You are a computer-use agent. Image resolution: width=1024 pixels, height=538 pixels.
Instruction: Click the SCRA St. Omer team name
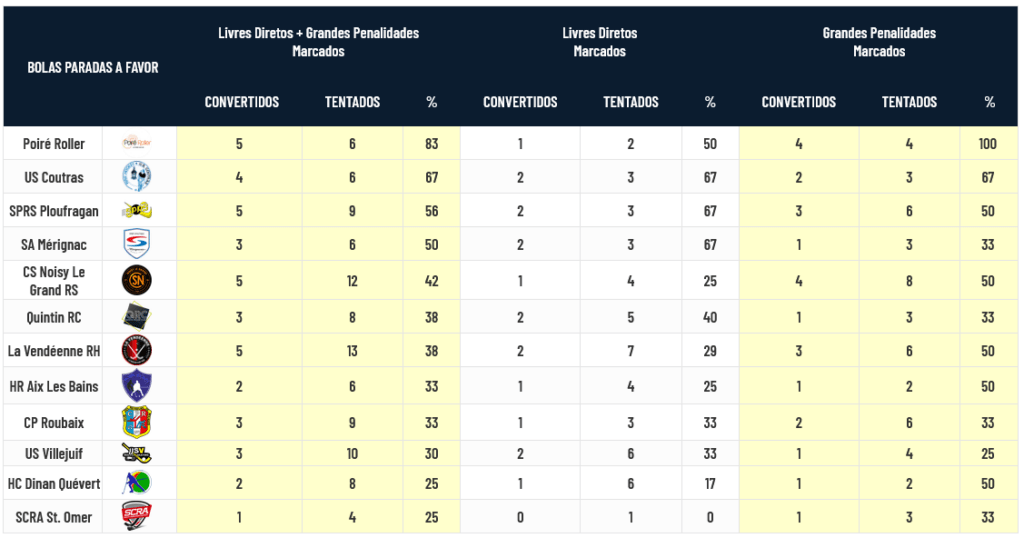54,516
